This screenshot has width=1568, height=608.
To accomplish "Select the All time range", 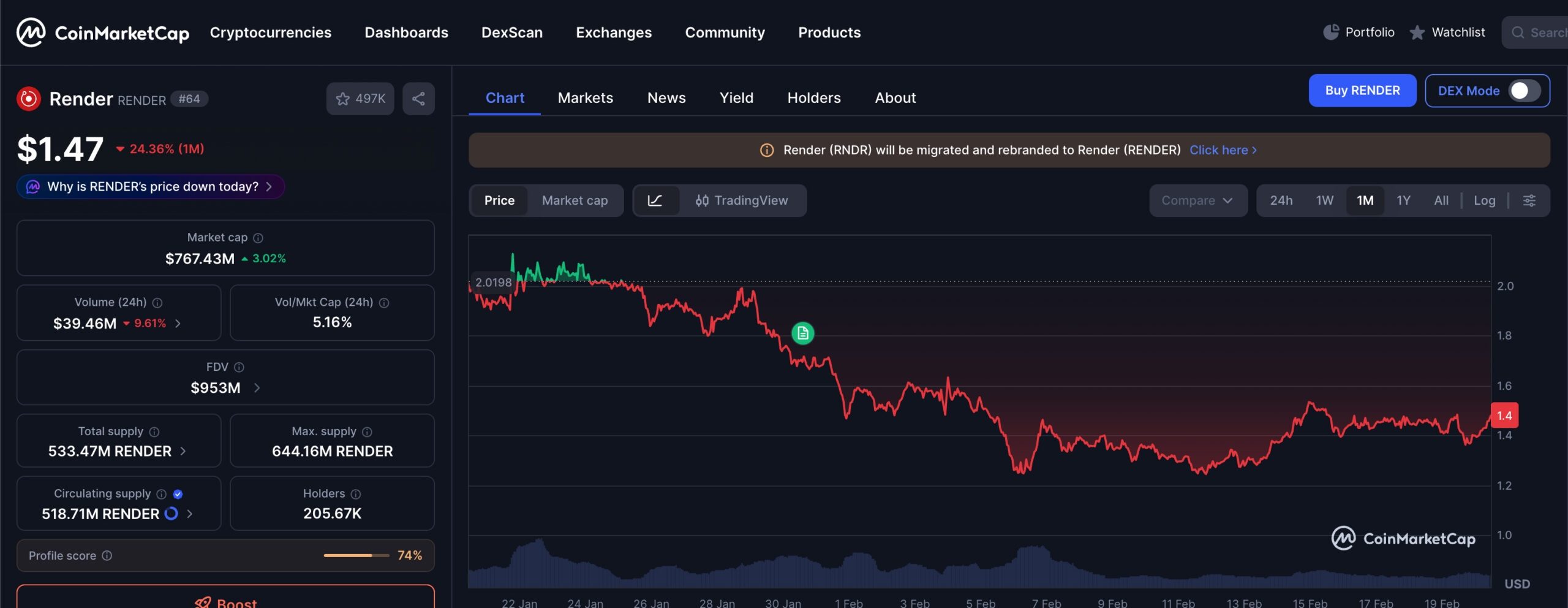I will (x=1441, y=200).
